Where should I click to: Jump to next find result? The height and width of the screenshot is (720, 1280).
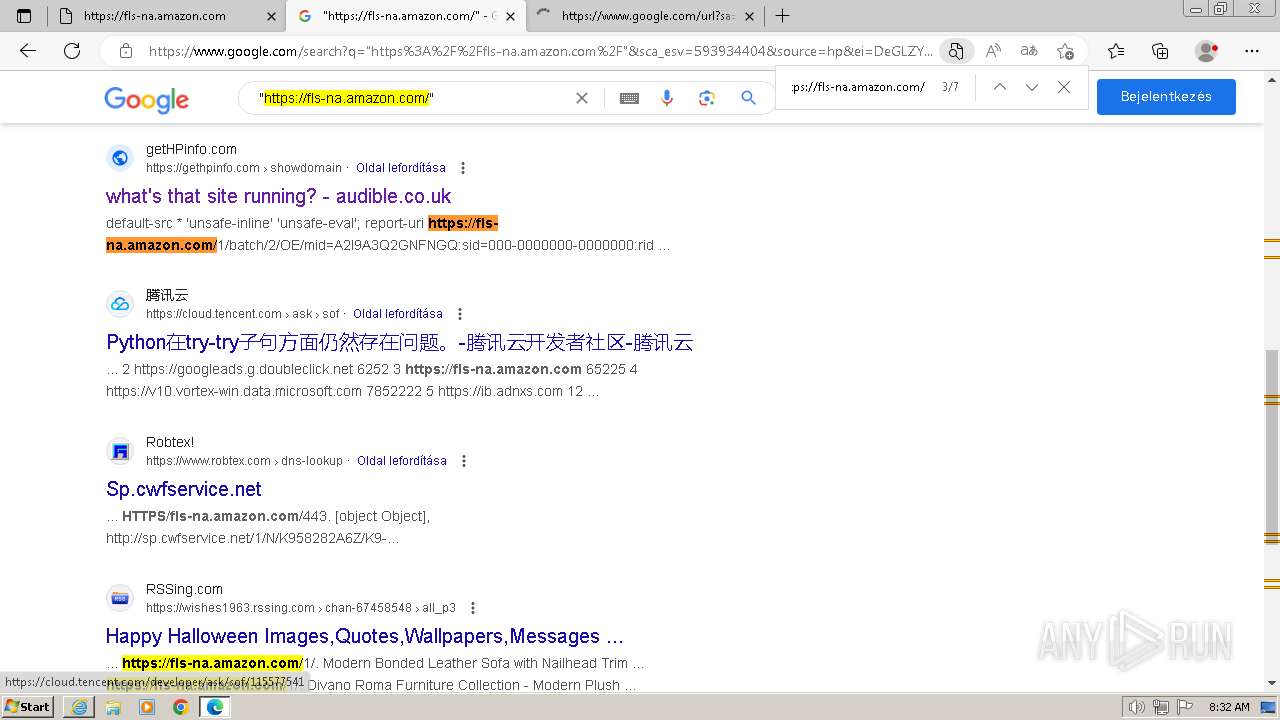coord(1032,87)
